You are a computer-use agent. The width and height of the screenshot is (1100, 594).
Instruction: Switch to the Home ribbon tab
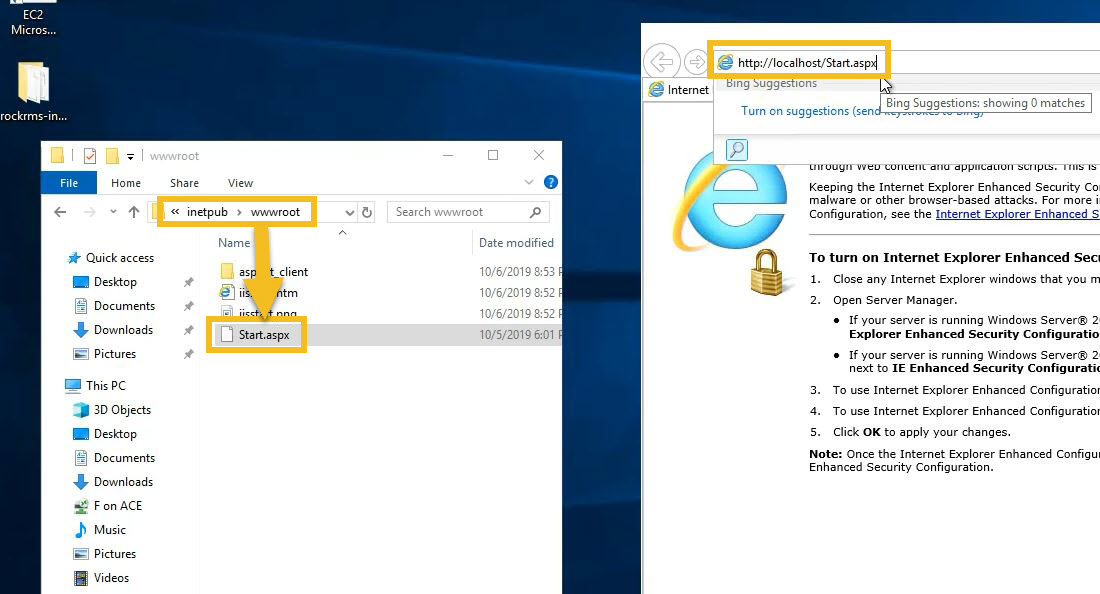click(126, 183)
